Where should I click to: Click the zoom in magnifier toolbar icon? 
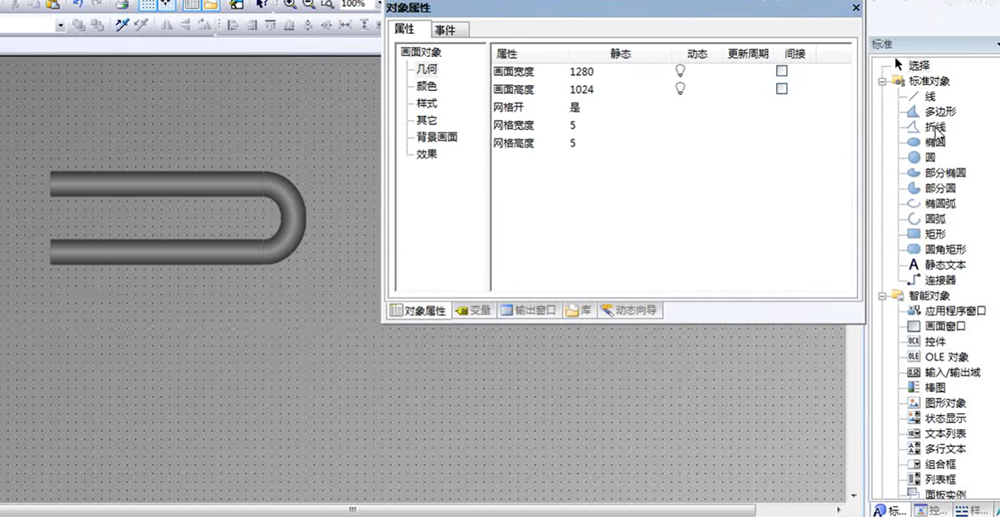click(x=289, y=4)
